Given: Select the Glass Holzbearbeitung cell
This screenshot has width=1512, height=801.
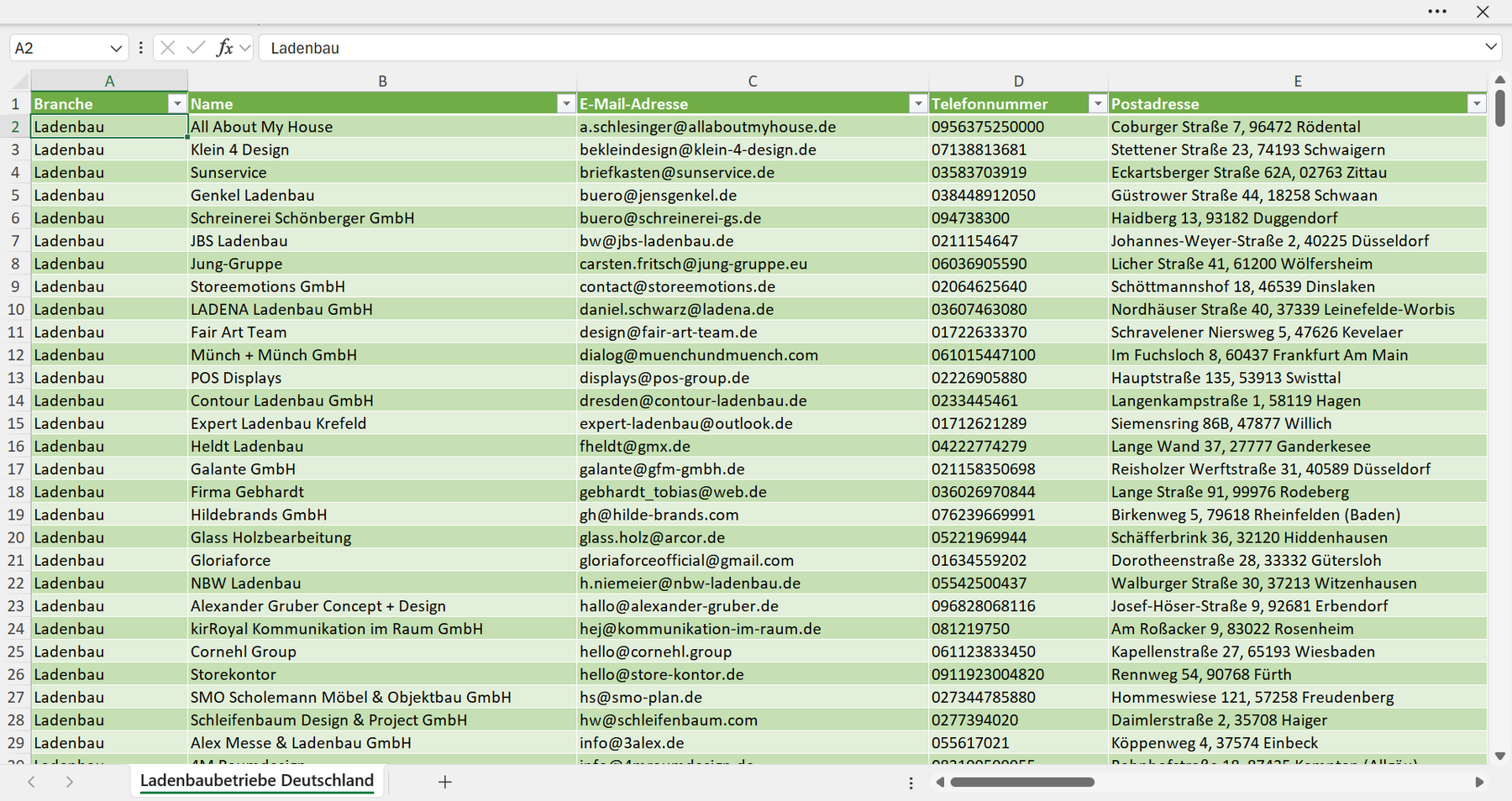Looking at the screenshot, I should click(x=382, y=537).
